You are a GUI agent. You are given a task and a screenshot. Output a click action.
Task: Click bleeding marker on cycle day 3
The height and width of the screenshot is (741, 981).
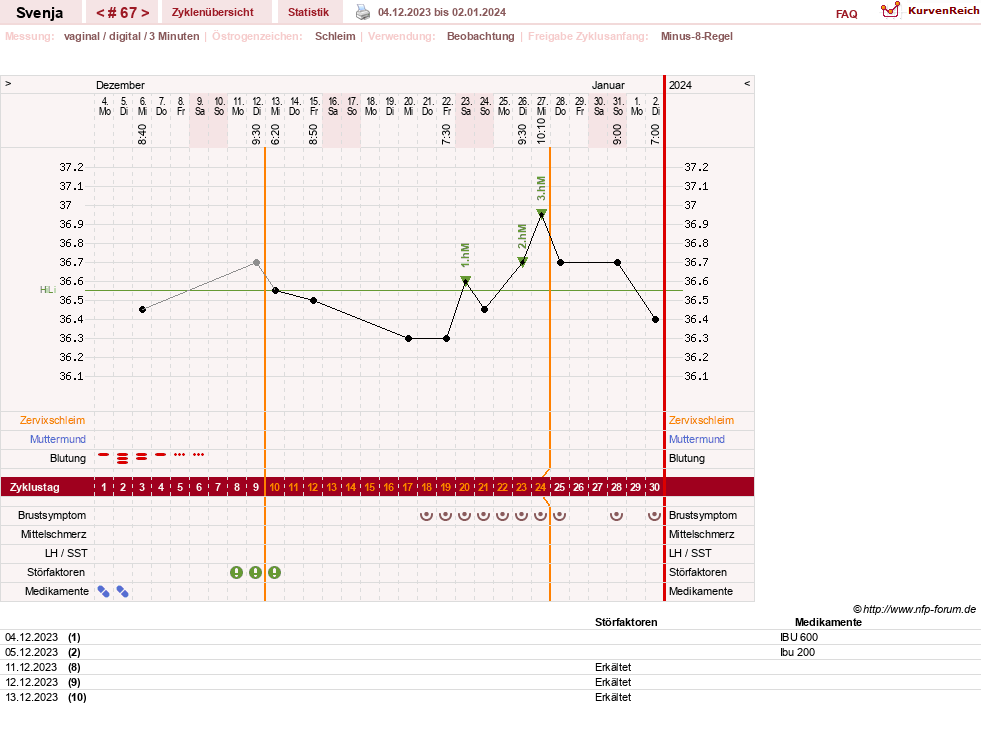point(141,457)
